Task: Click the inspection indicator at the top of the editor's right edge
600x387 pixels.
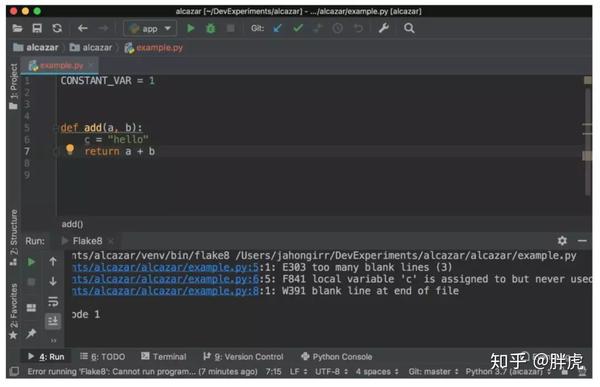Action: click(587, 80)
